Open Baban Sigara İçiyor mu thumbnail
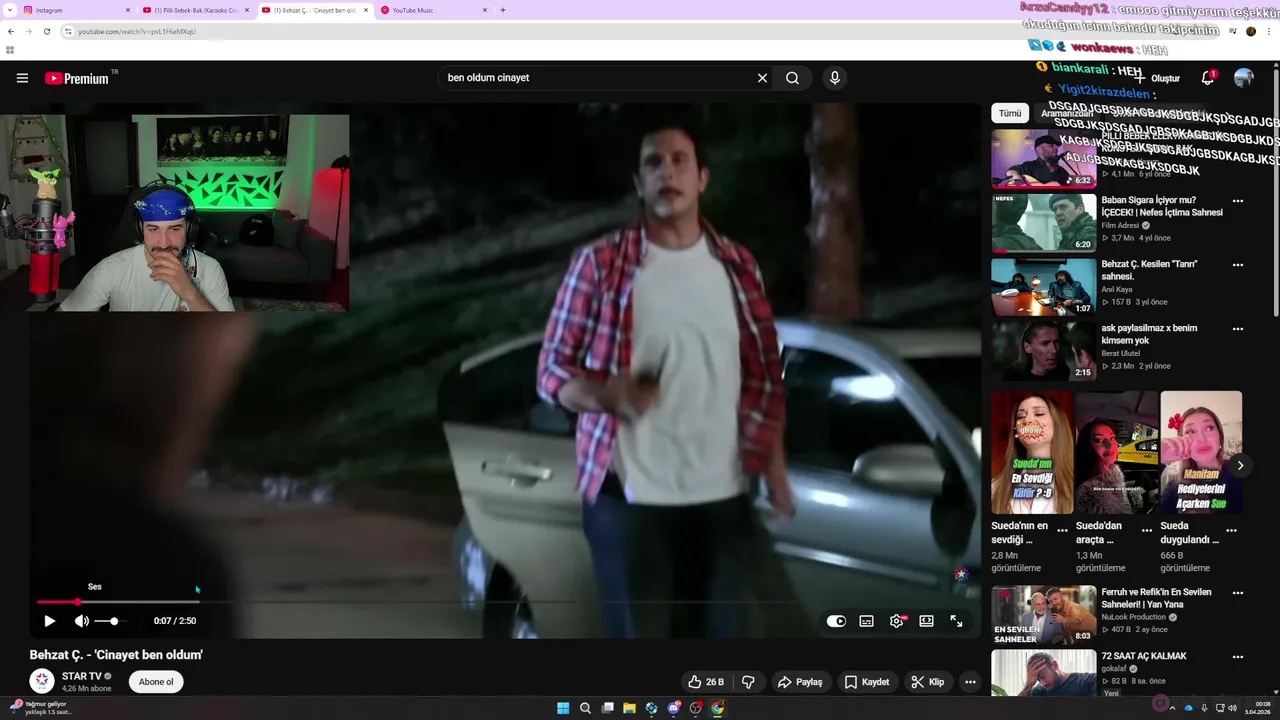 (x=1044, y=223)
